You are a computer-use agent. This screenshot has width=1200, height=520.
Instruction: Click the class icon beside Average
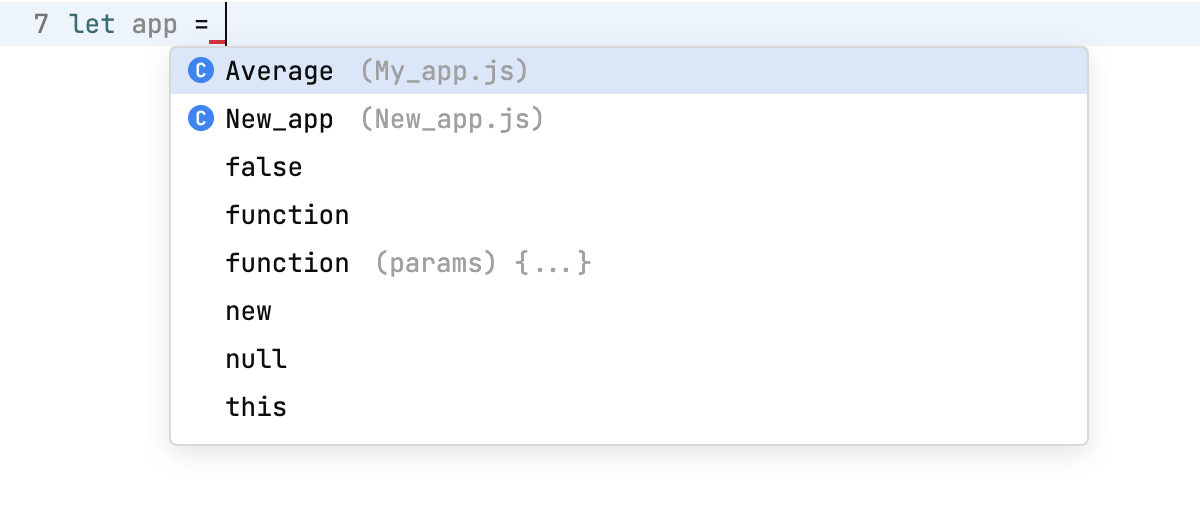[202, 71]
